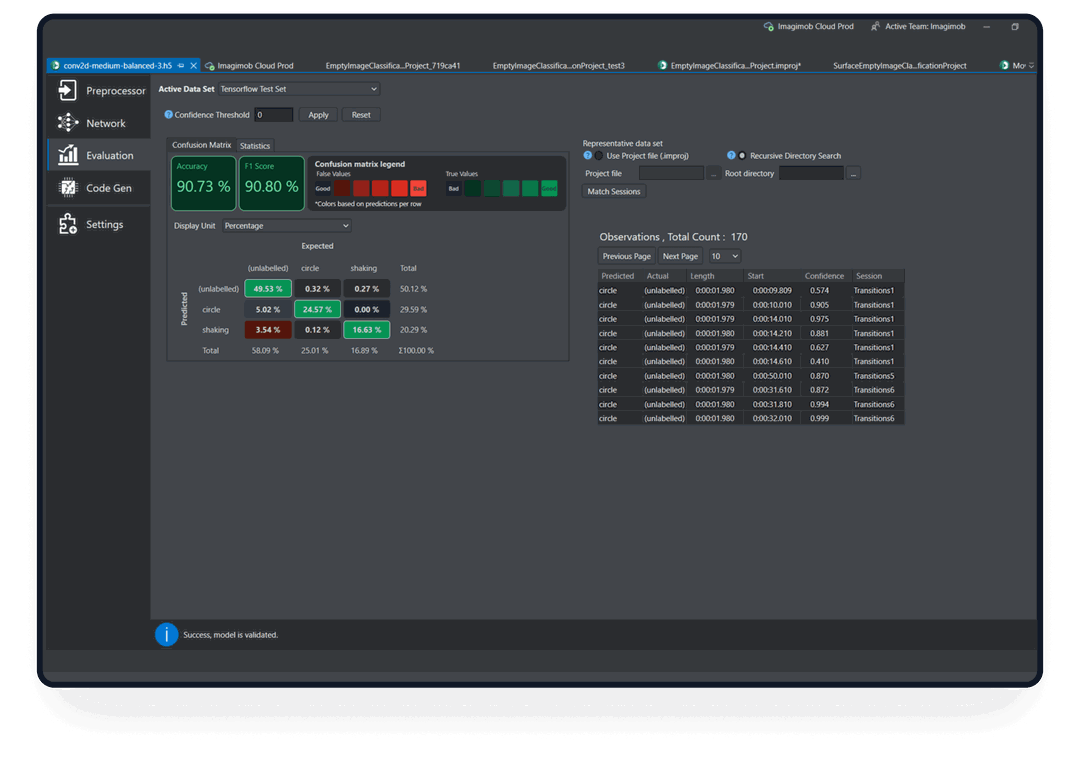Toggle the Recursive Directory Search option
Image resolution: width=1080 pixels, height=763 pixels.
742,156
